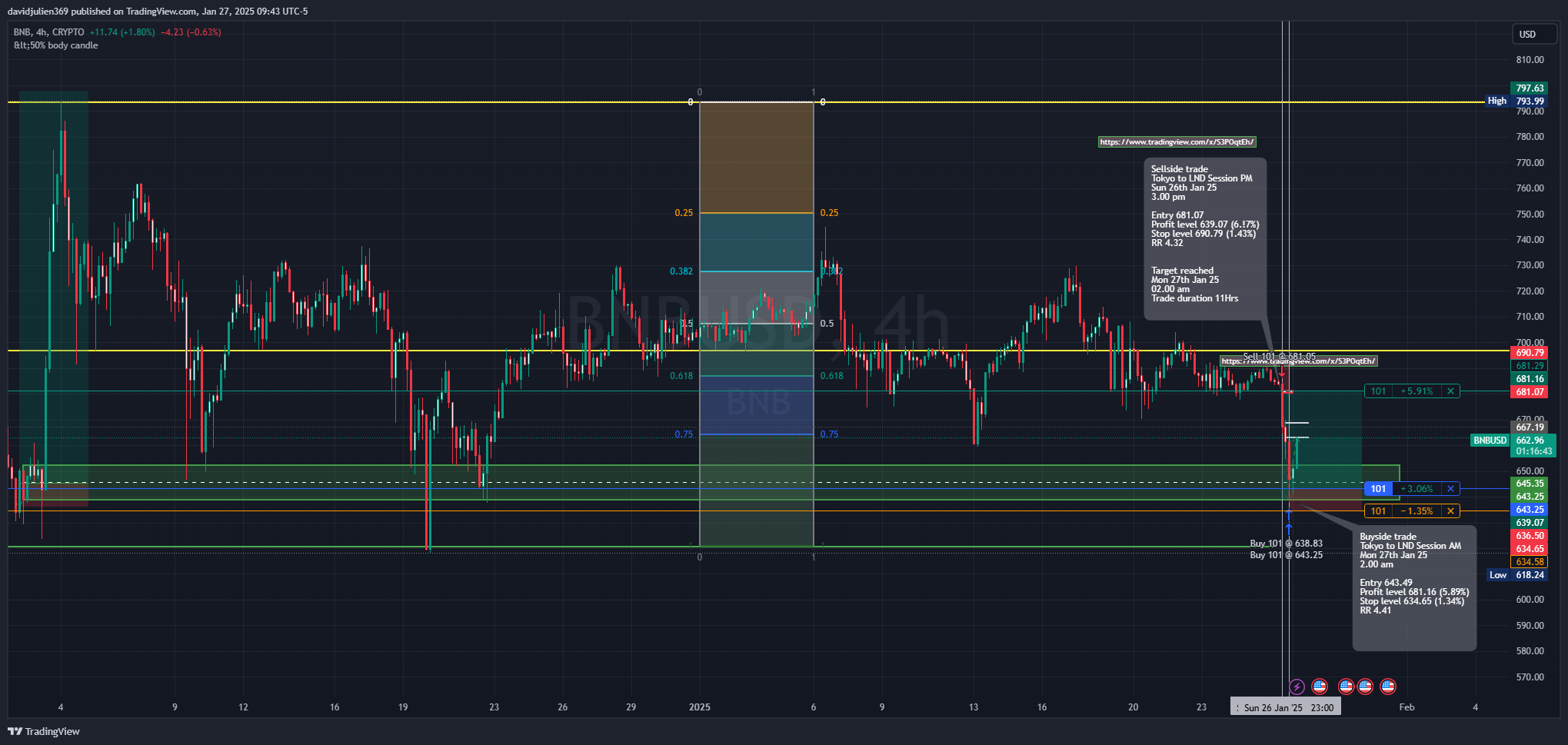Click the US flag icon beside the lightning icon
The width and height of the screenshot is (1568, 745).
click(1320, 687)
